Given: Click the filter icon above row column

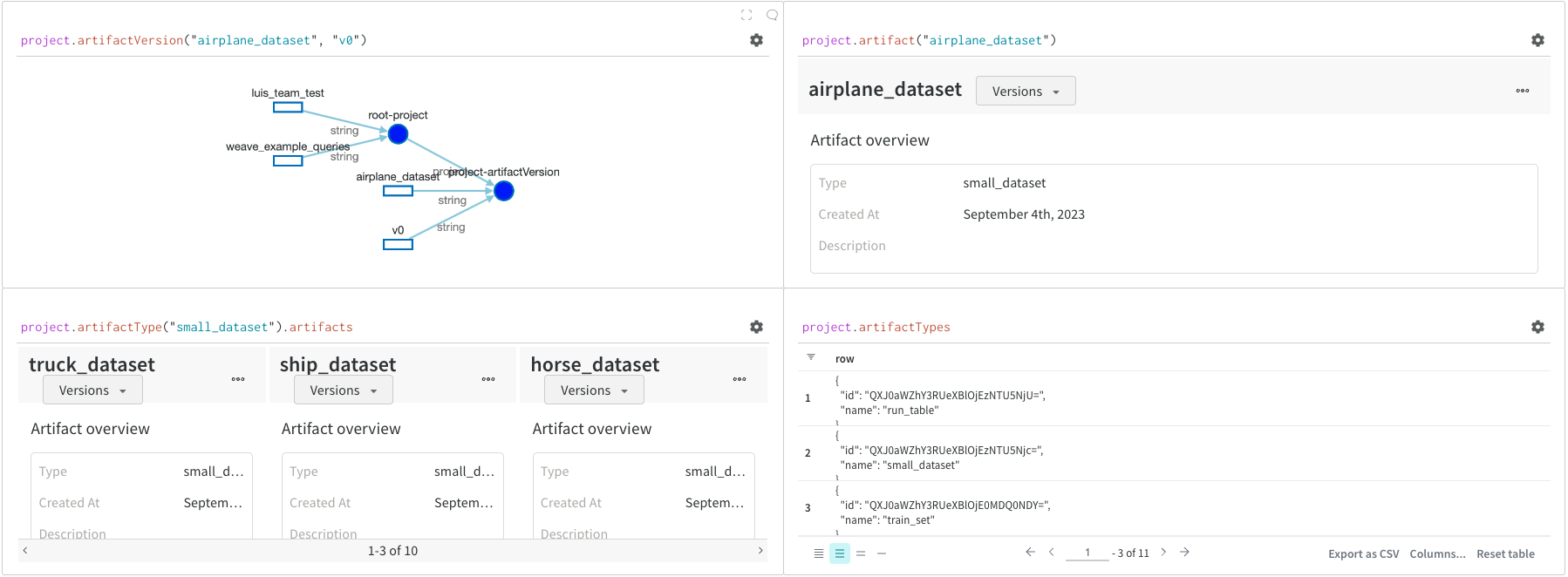Looking at the screenshot, I should coord(811,357).
